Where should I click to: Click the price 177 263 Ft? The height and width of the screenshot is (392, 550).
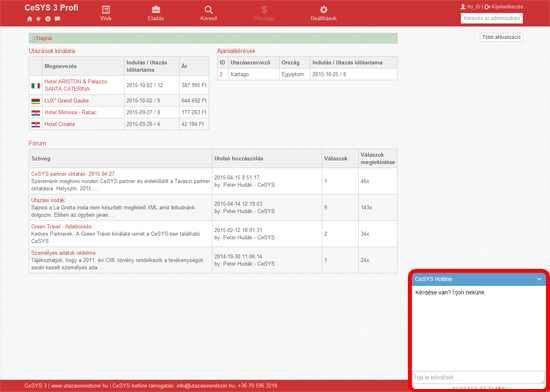click(x=194, y=113)
